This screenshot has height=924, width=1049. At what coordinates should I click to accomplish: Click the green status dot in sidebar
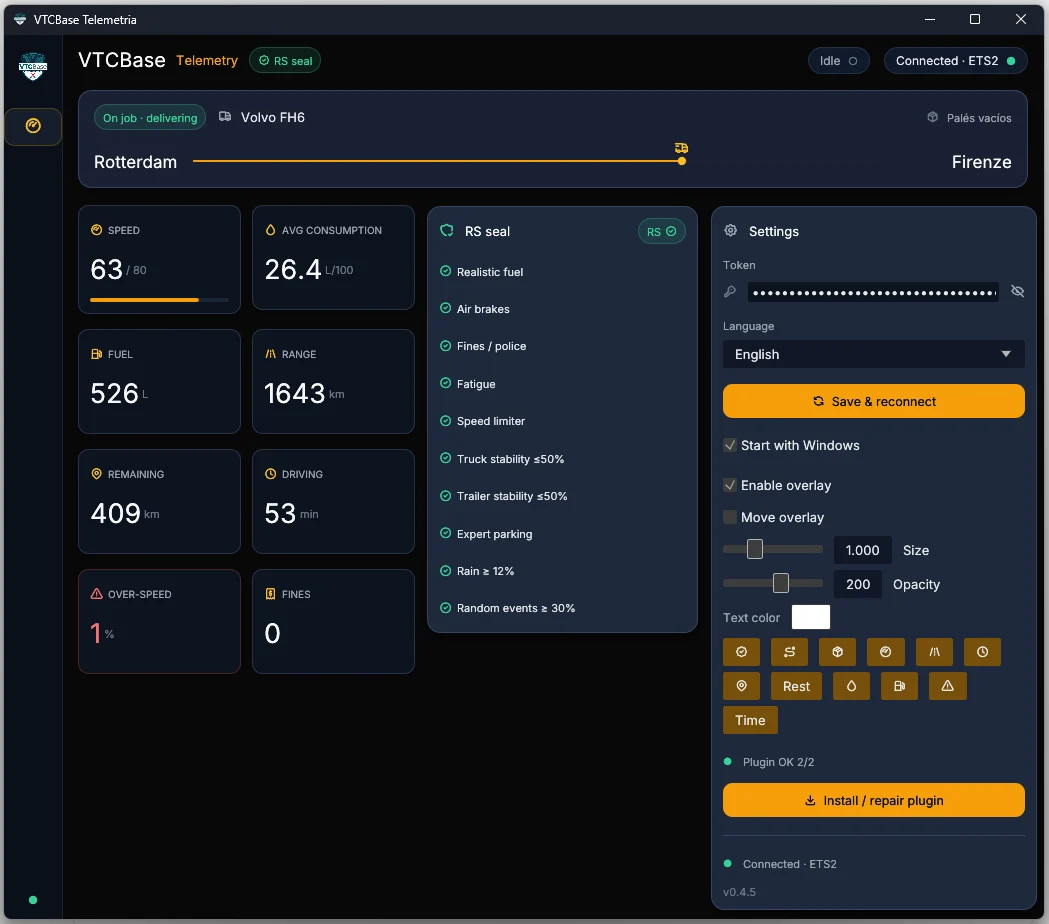(x=33, y=900)
